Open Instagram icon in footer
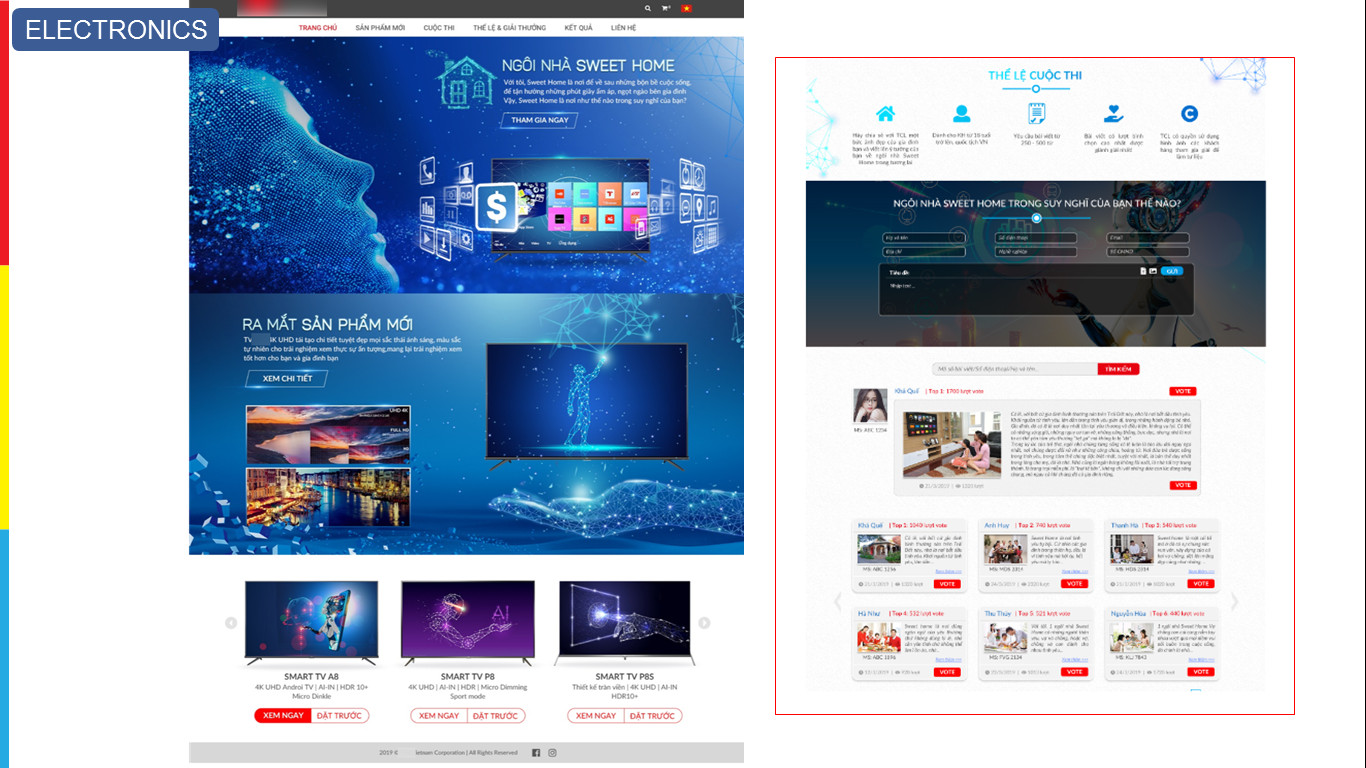Image resolution: width=1366 pixels, height=768 pixels. point(552,753)
